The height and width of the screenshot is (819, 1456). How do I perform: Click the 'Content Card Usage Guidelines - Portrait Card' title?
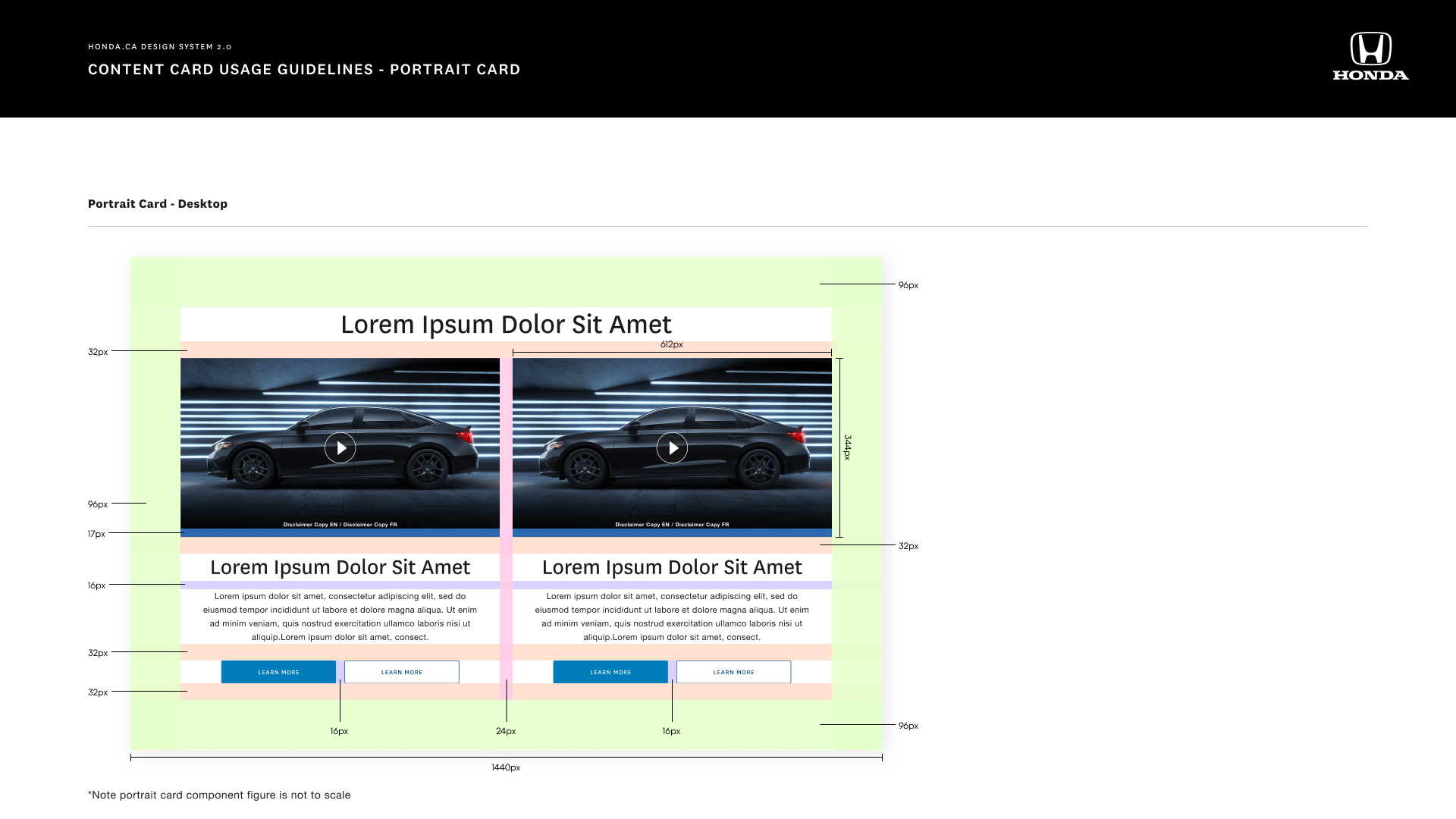point(304,70)
